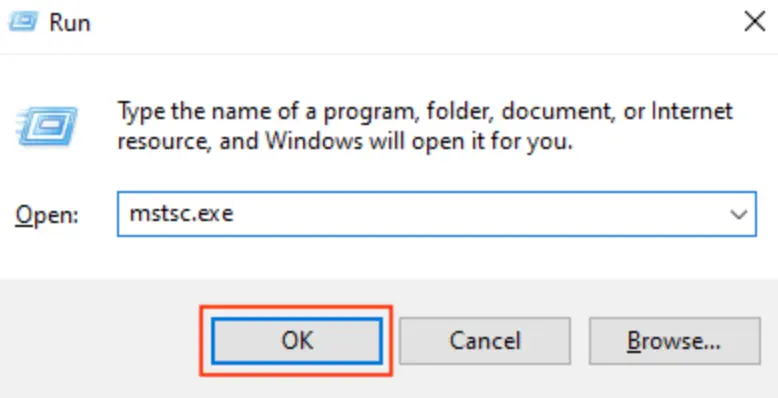Click the word "folder" in the description
778x398 pixels.
pos(454,111)
